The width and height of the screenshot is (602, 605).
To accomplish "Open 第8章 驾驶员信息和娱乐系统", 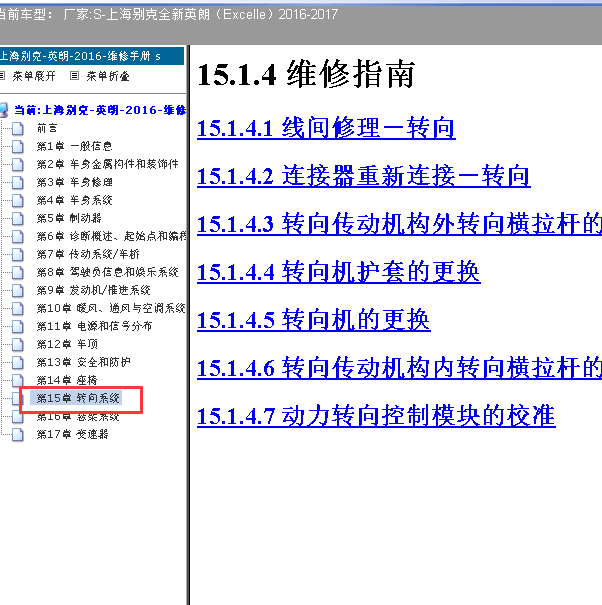I will point(107,272).
